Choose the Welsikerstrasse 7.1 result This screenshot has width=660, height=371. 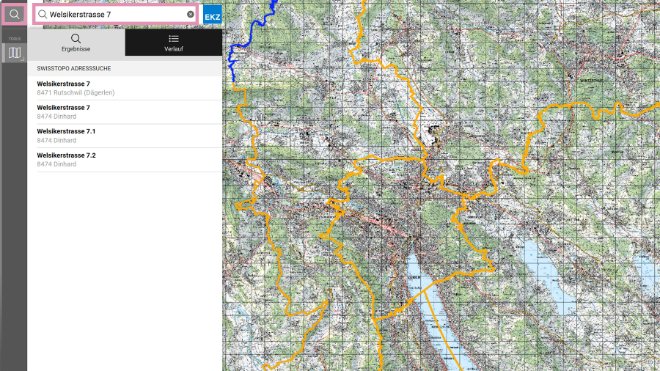click(x=125, y=136)
